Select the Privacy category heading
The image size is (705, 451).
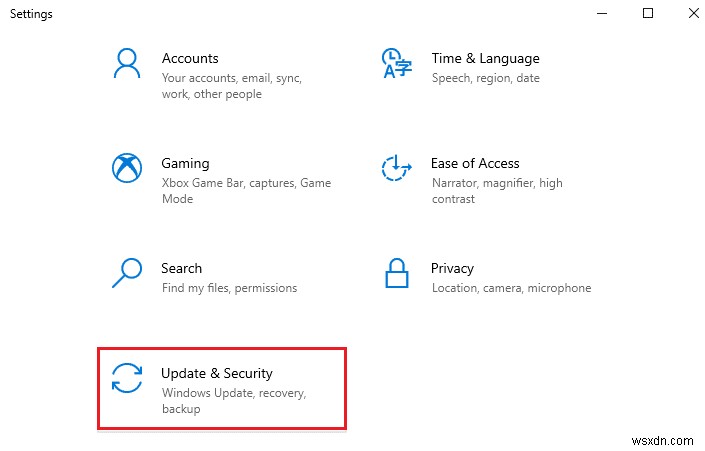[452, 268]
